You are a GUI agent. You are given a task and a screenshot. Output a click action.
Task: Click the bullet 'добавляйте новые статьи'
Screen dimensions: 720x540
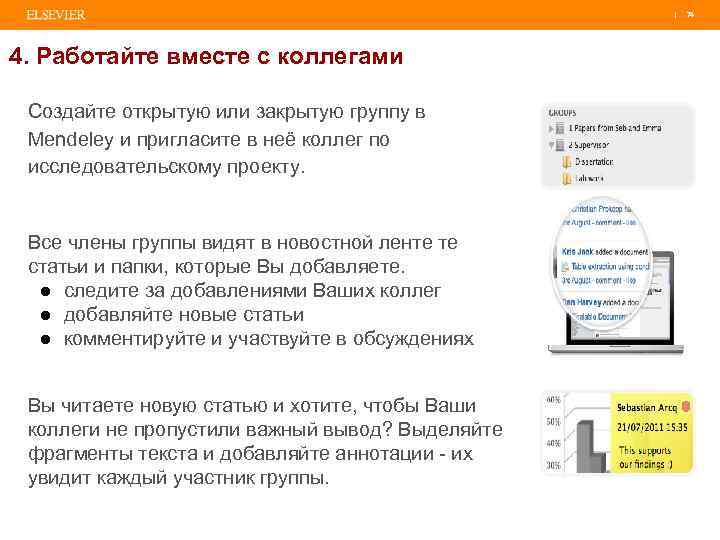(184, 315)
